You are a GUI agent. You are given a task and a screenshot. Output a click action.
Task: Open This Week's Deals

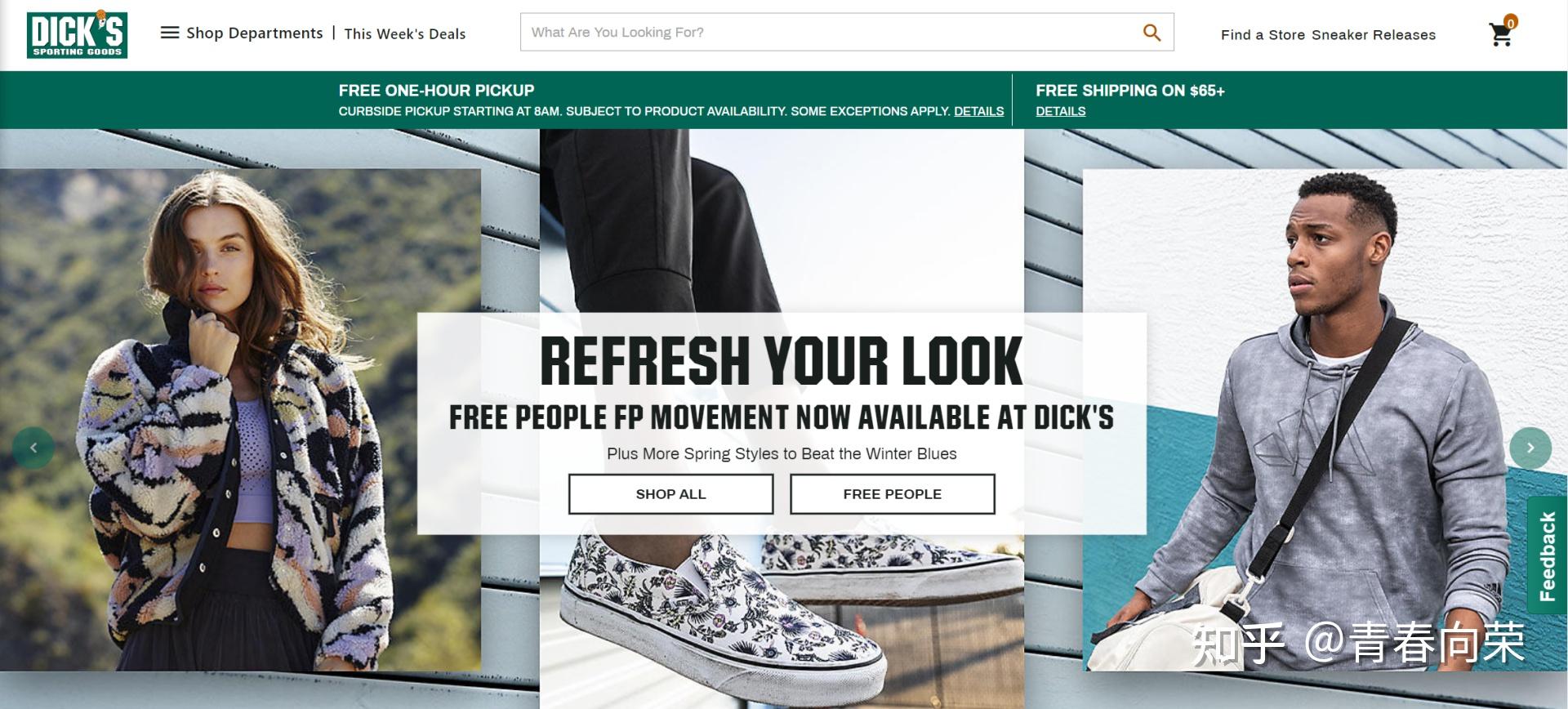click(x=405, y=33)
